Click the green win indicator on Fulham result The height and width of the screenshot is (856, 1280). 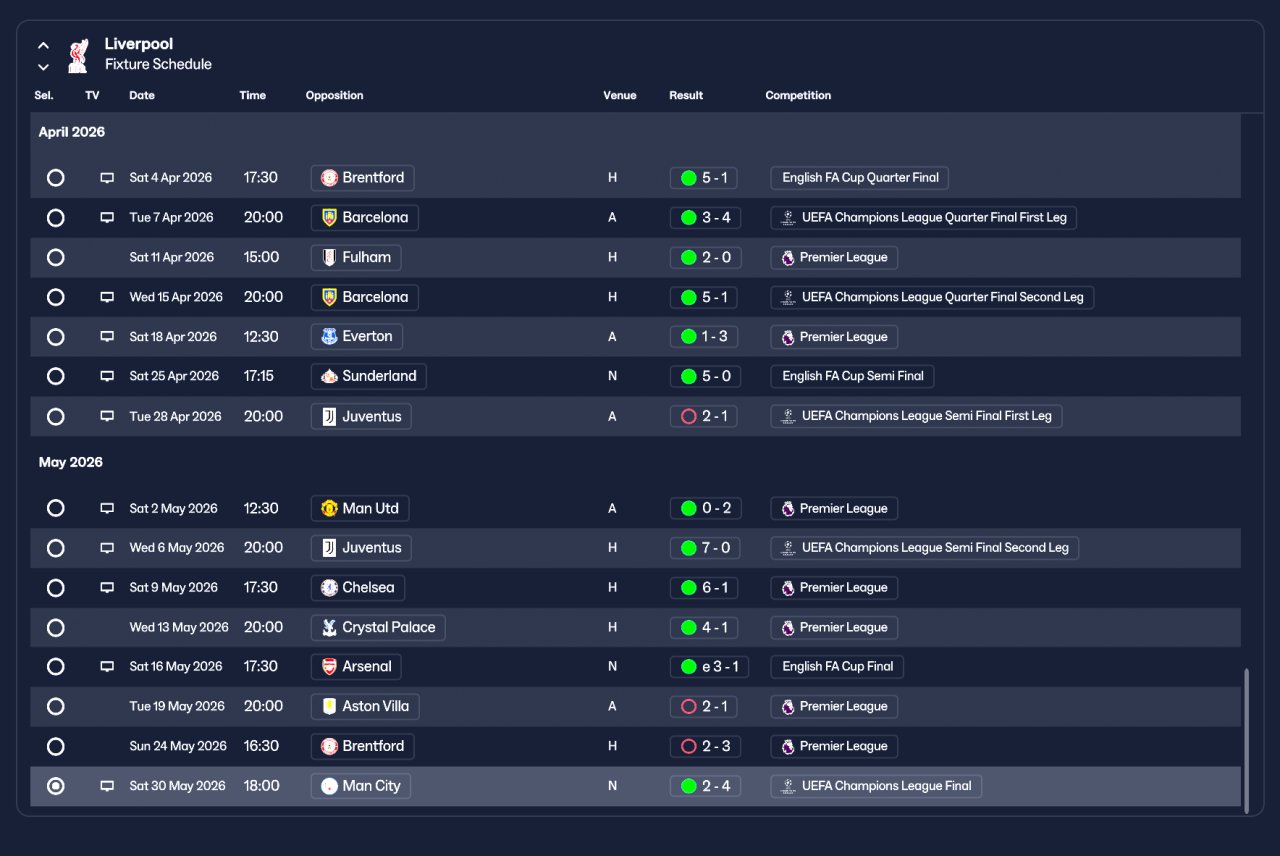[688, 258]
